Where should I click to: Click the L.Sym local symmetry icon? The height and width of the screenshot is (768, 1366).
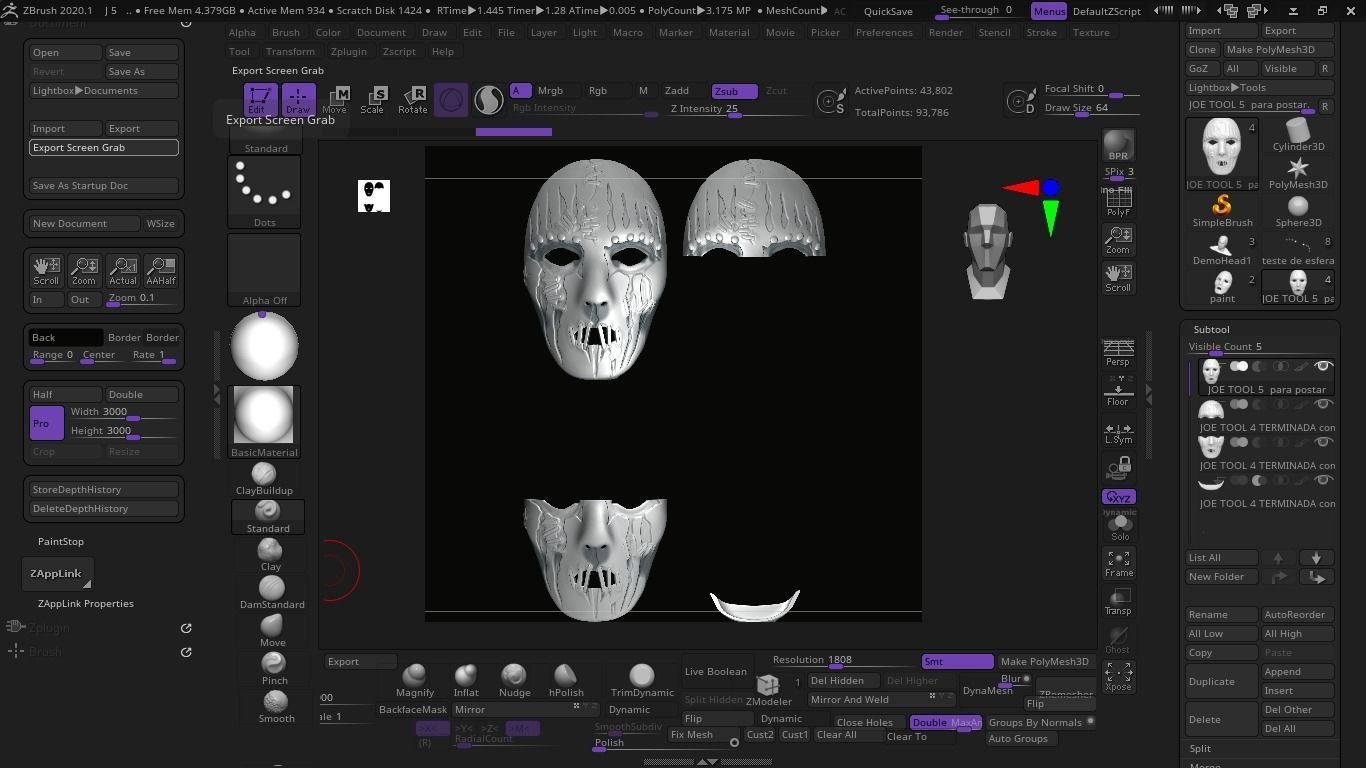click(1118, 431)
